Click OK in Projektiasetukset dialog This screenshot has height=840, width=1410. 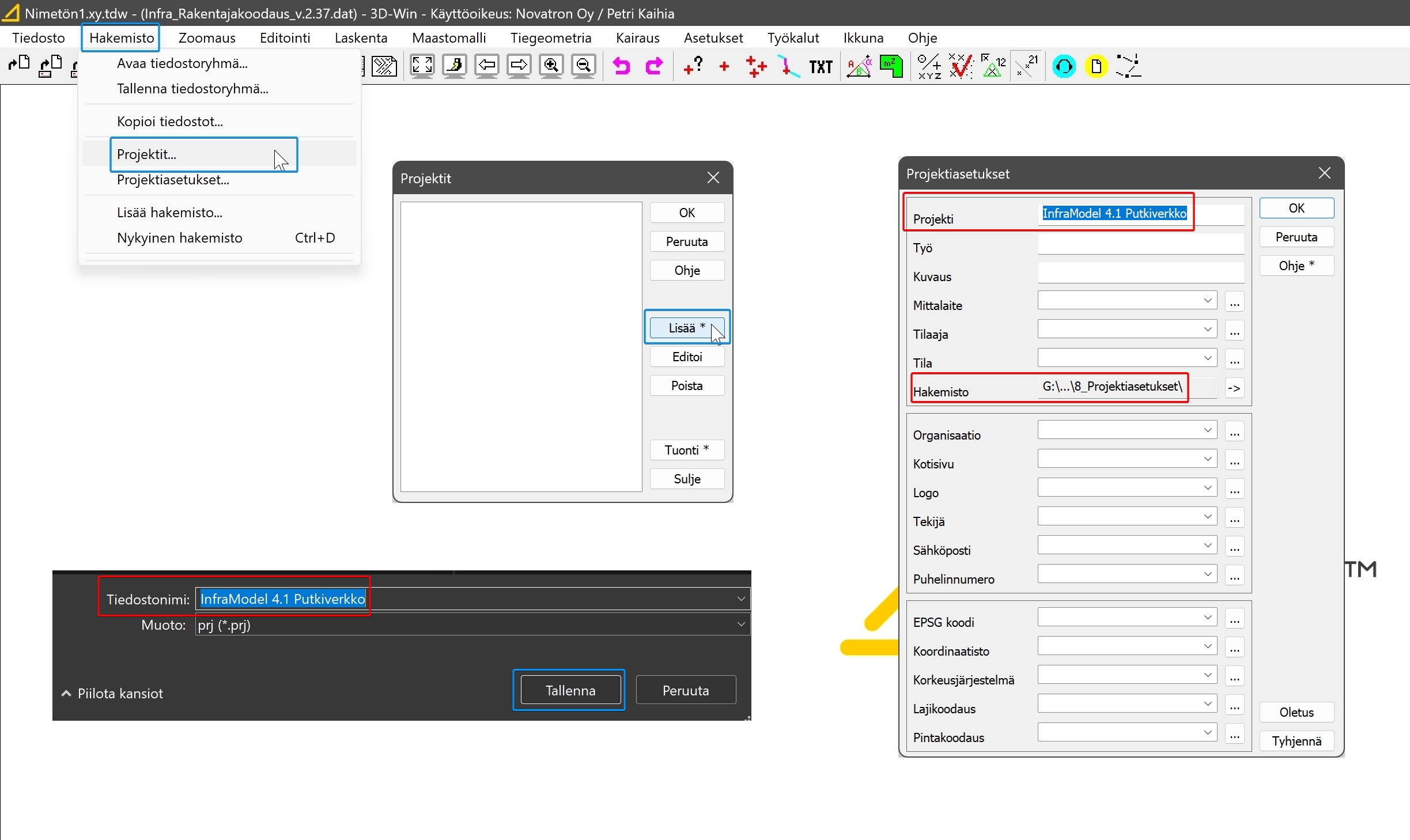[x=1296, y=208]
